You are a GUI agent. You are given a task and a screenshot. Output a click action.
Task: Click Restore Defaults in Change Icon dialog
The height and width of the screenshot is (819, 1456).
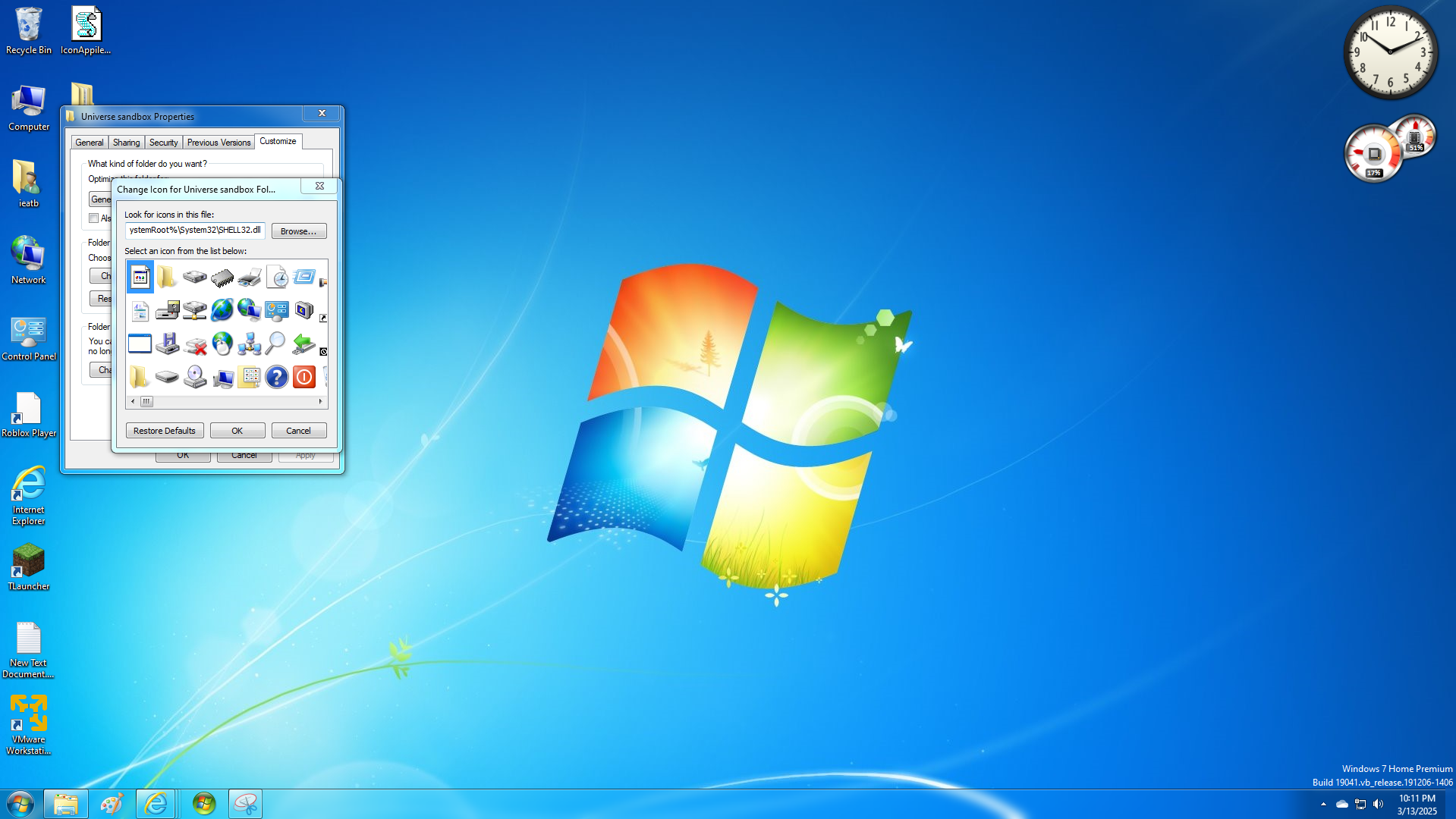pos(165,431)
